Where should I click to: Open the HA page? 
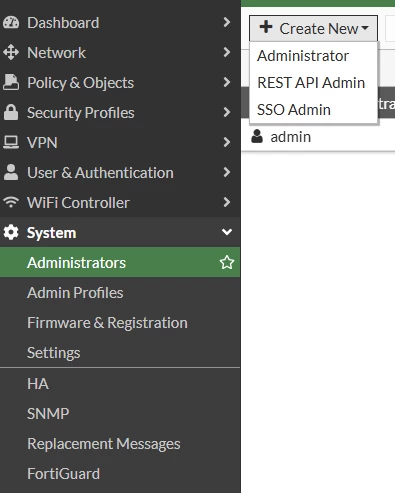point(120,384)
